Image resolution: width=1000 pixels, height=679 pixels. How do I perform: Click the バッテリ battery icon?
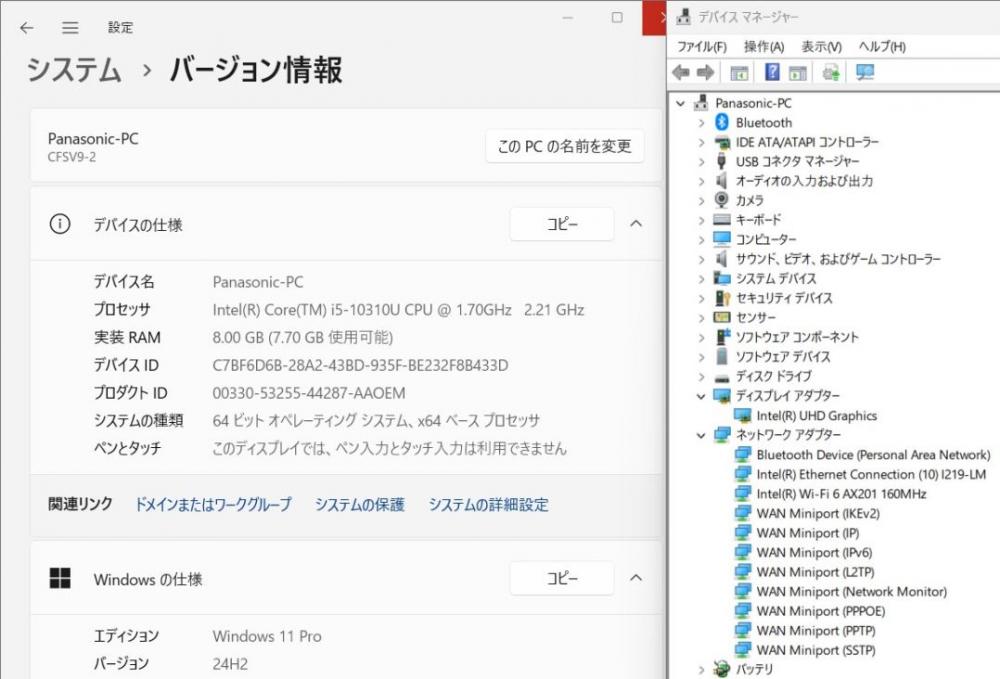pos(721,669)
